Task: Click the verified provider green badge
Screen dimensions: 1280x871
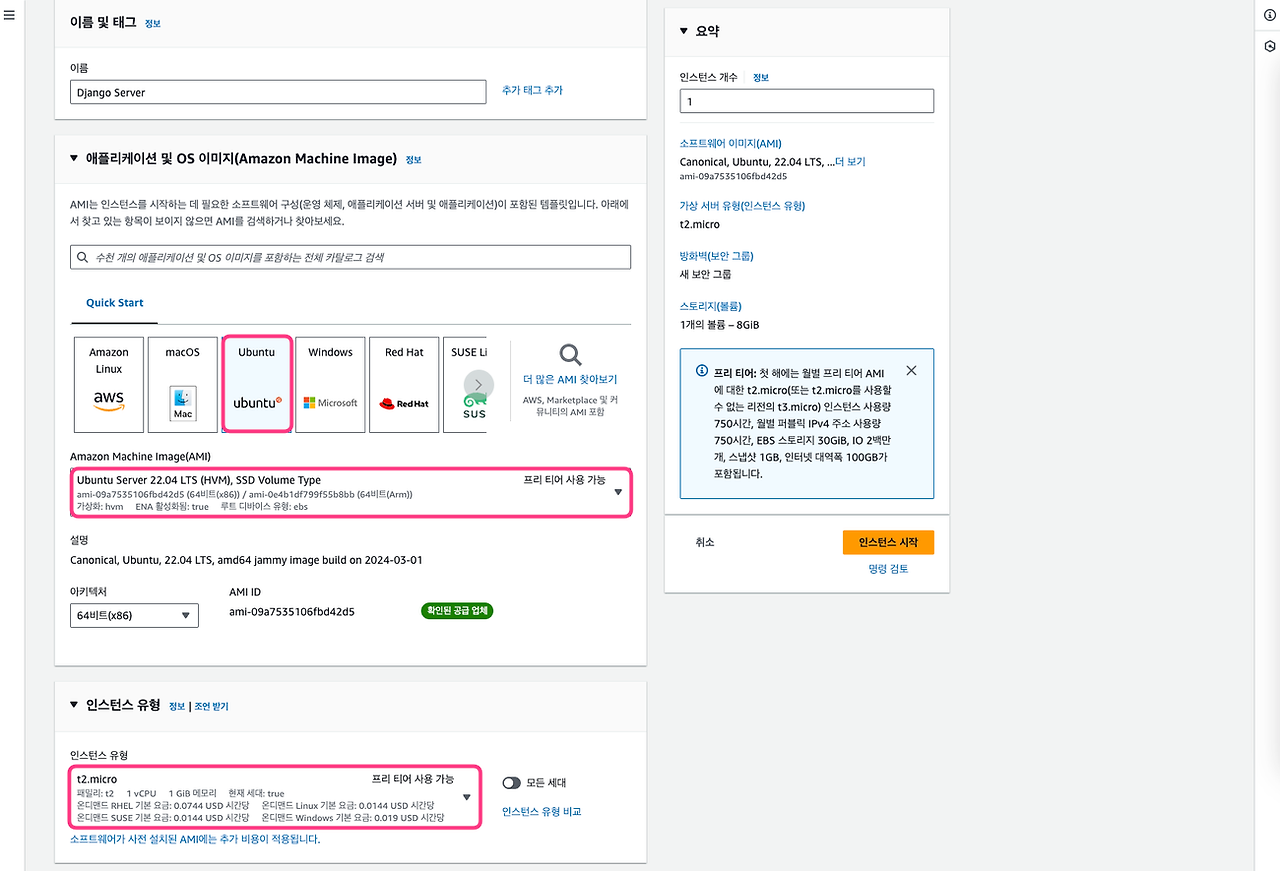Action: pos(457,611)
